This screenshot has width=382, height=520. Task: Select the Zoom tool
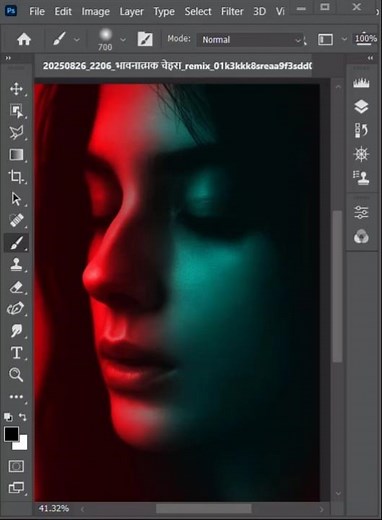(x=16, y=375)
